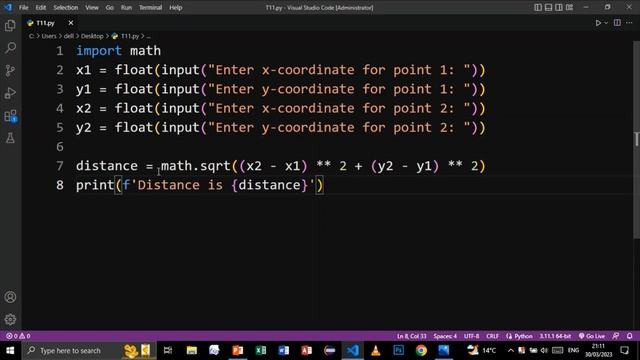Click the Ln 8, Col 33 cursor position
Screen dimensions: 640x360
point(411,336)
